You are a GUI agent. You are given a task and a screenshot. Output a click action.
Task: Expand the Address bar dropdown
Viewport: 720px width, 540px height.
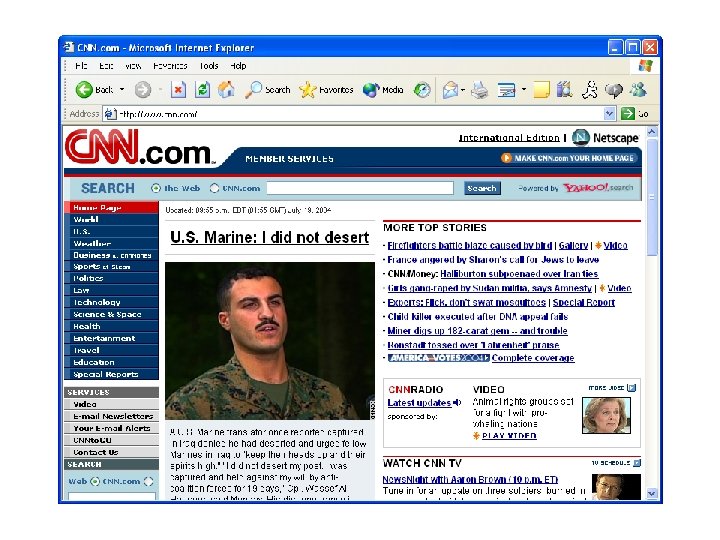[x=609, y=113]
